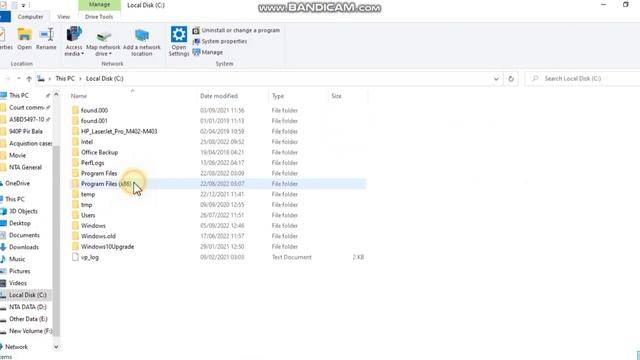Screen dimensions: 640x360
Task: Open 3D Objects in navigation pane
Action: (x=23, y=211)
